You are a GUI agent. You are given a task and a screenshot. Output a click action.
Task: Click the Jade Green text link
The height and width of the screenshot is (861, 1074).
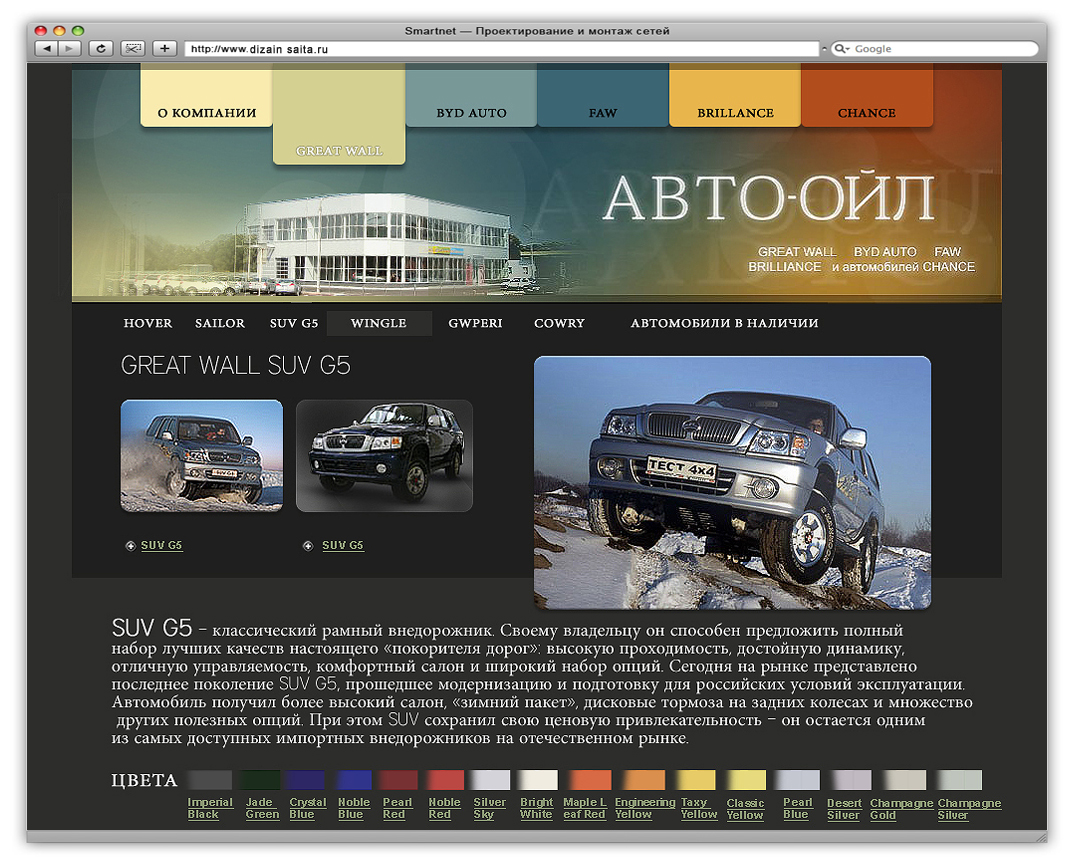click(x=262, y=808)
